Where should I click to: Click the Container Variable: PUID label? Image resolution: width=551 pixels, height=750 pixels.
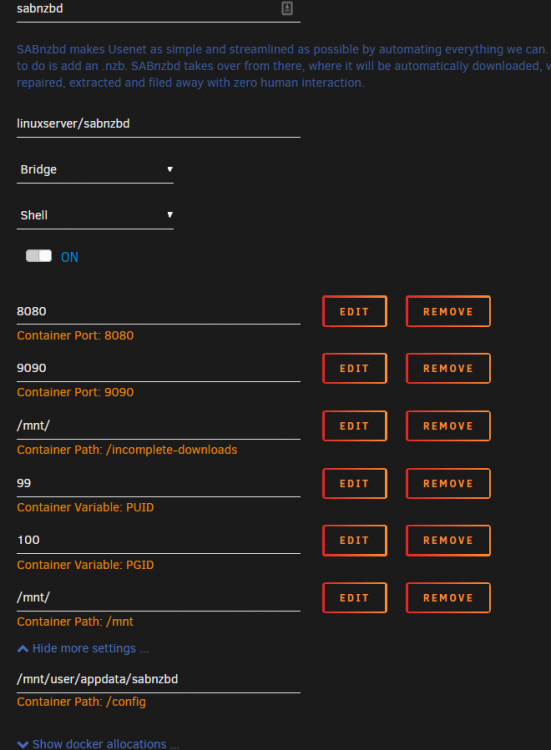tap(85, 507)
